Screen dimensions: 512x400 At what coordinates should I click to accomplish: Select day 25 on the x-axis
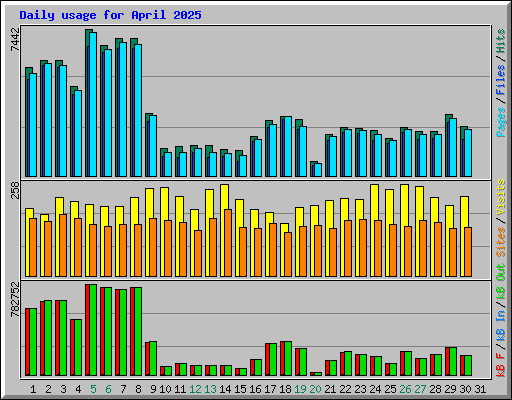tap(390, 389)
